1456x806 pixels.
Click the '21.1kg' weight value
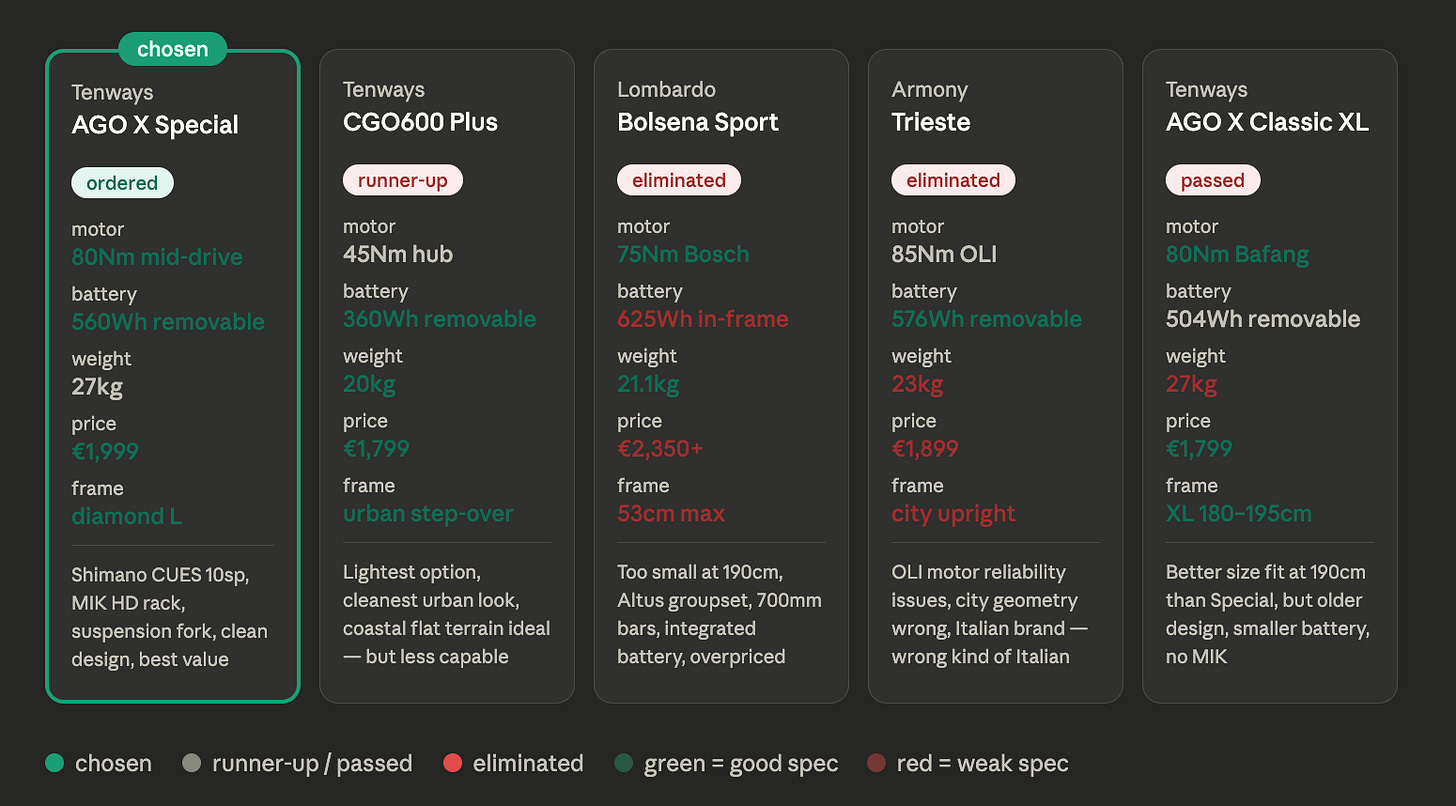[648, 384]
